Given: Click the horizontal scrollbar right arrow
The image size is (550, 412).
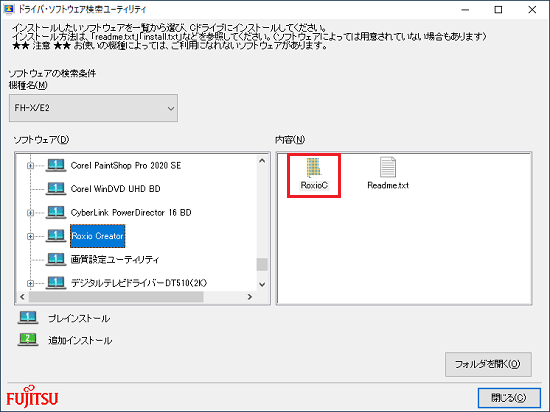Looking at the screenshot, I should tap(250, 297).
